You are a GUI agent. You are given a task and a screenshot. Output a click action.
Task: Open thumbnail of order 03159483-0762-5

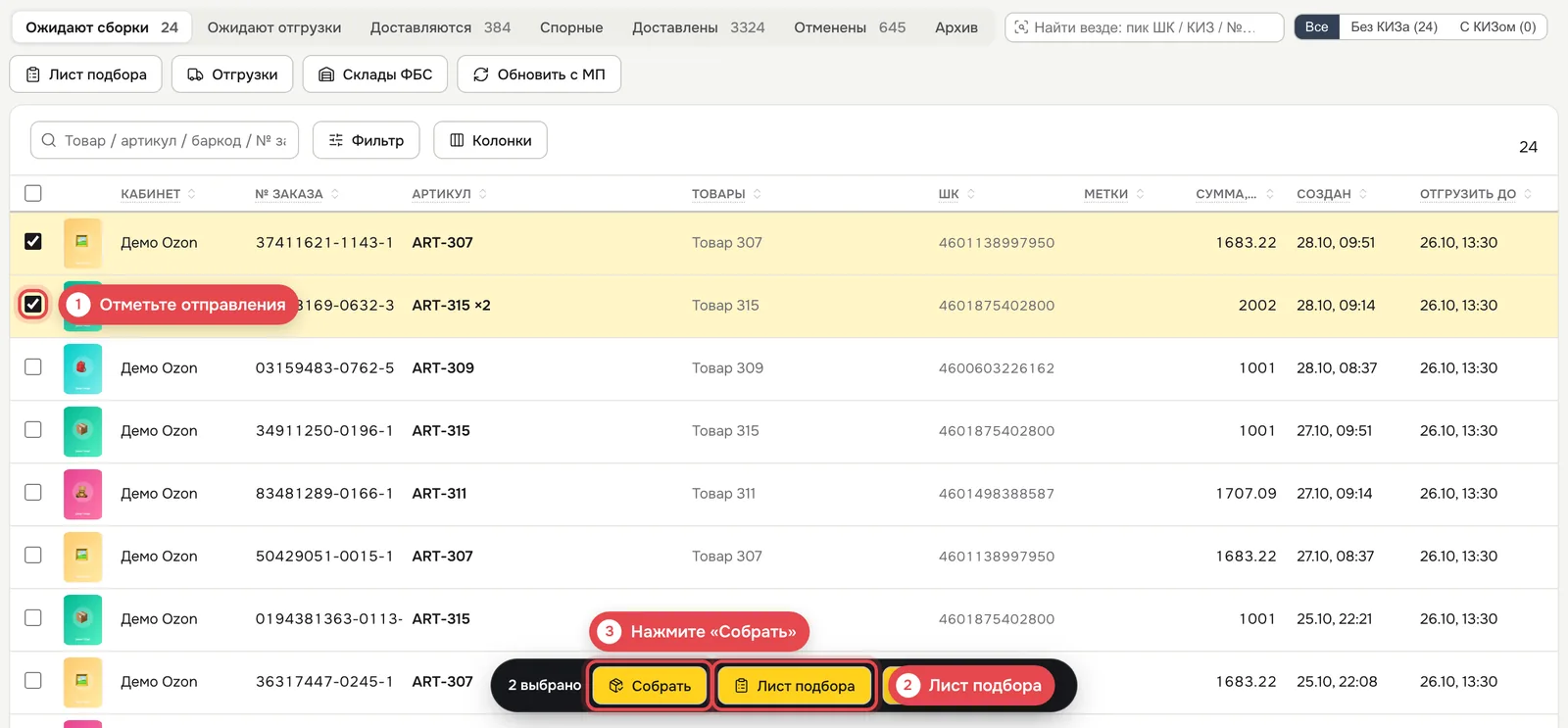point(82,368)
